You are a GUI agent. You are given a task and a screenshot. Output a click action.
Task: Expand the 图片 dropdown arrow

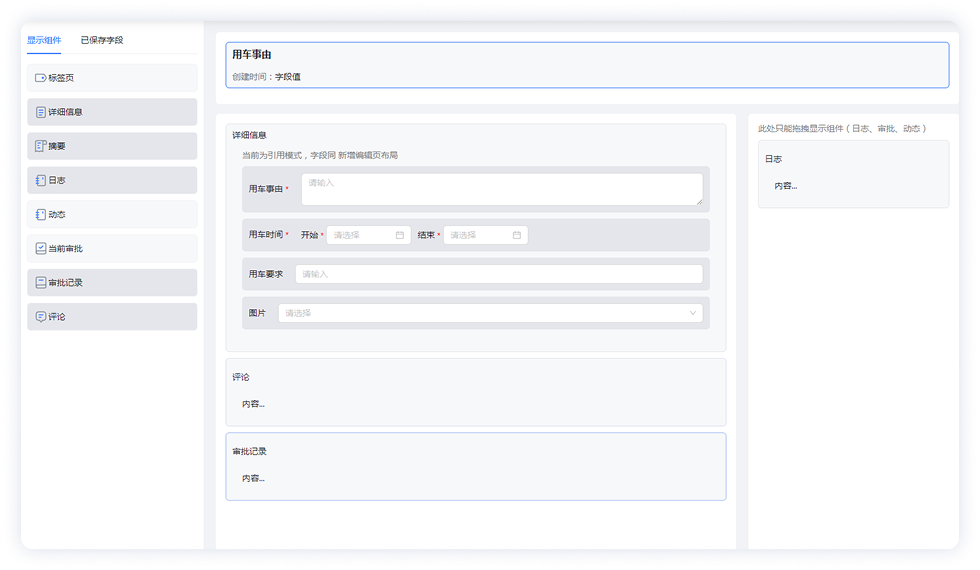(693, 313)
